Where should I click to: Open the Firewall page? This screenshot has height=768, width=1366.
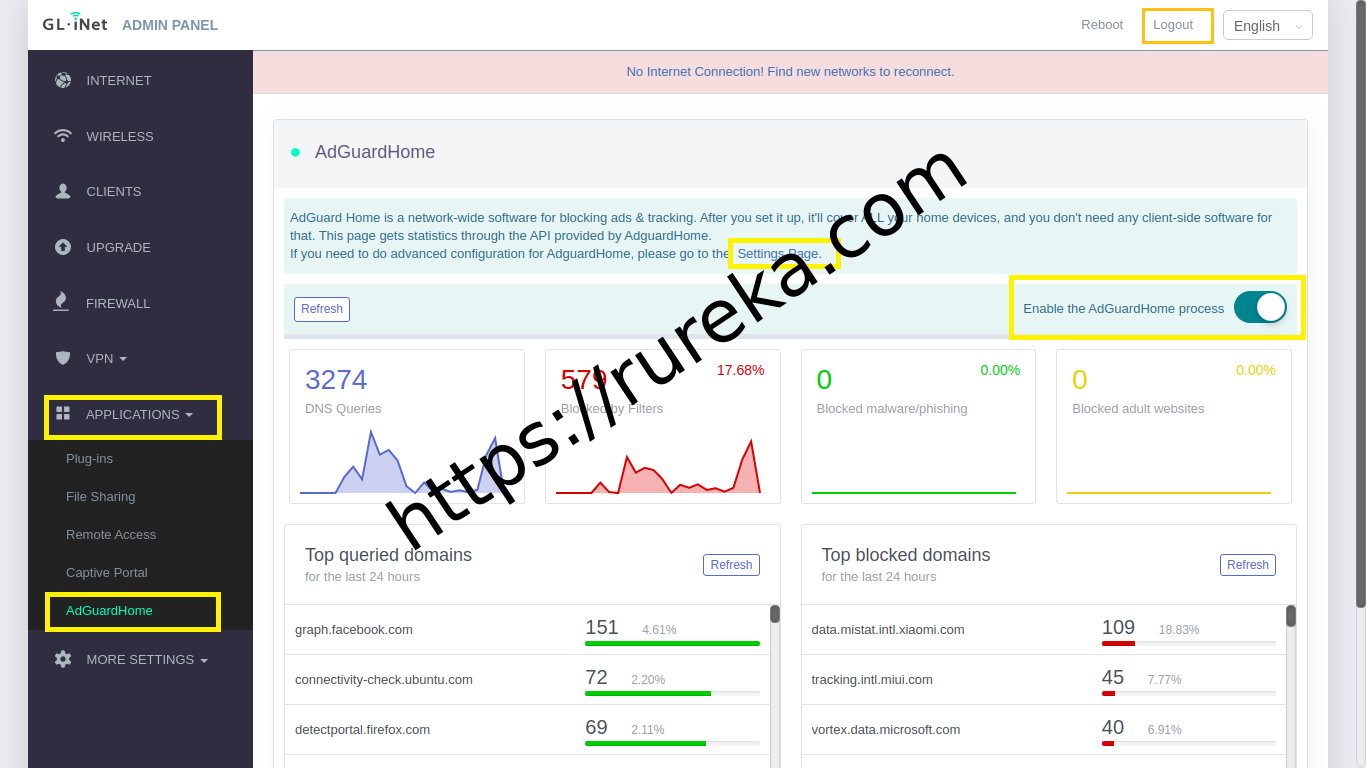click(118, 303)
